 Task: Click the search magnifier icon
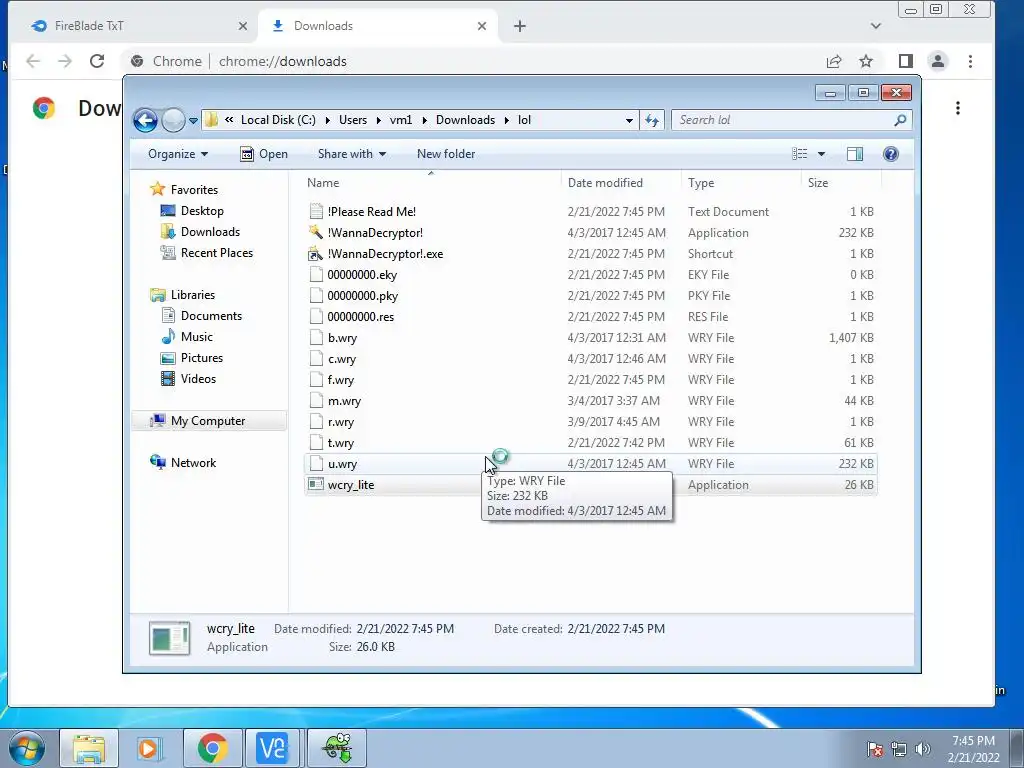[900, 120]
